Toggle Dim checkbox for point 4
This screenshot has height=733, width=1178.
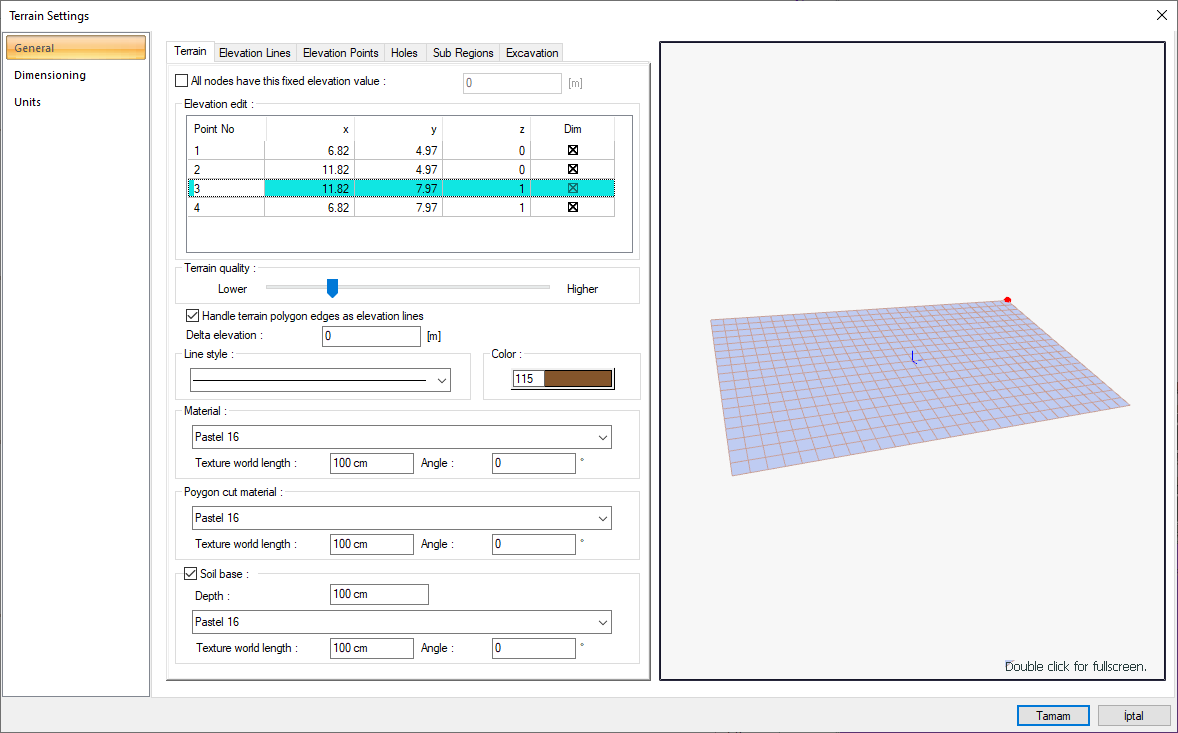tap(573, 207)
